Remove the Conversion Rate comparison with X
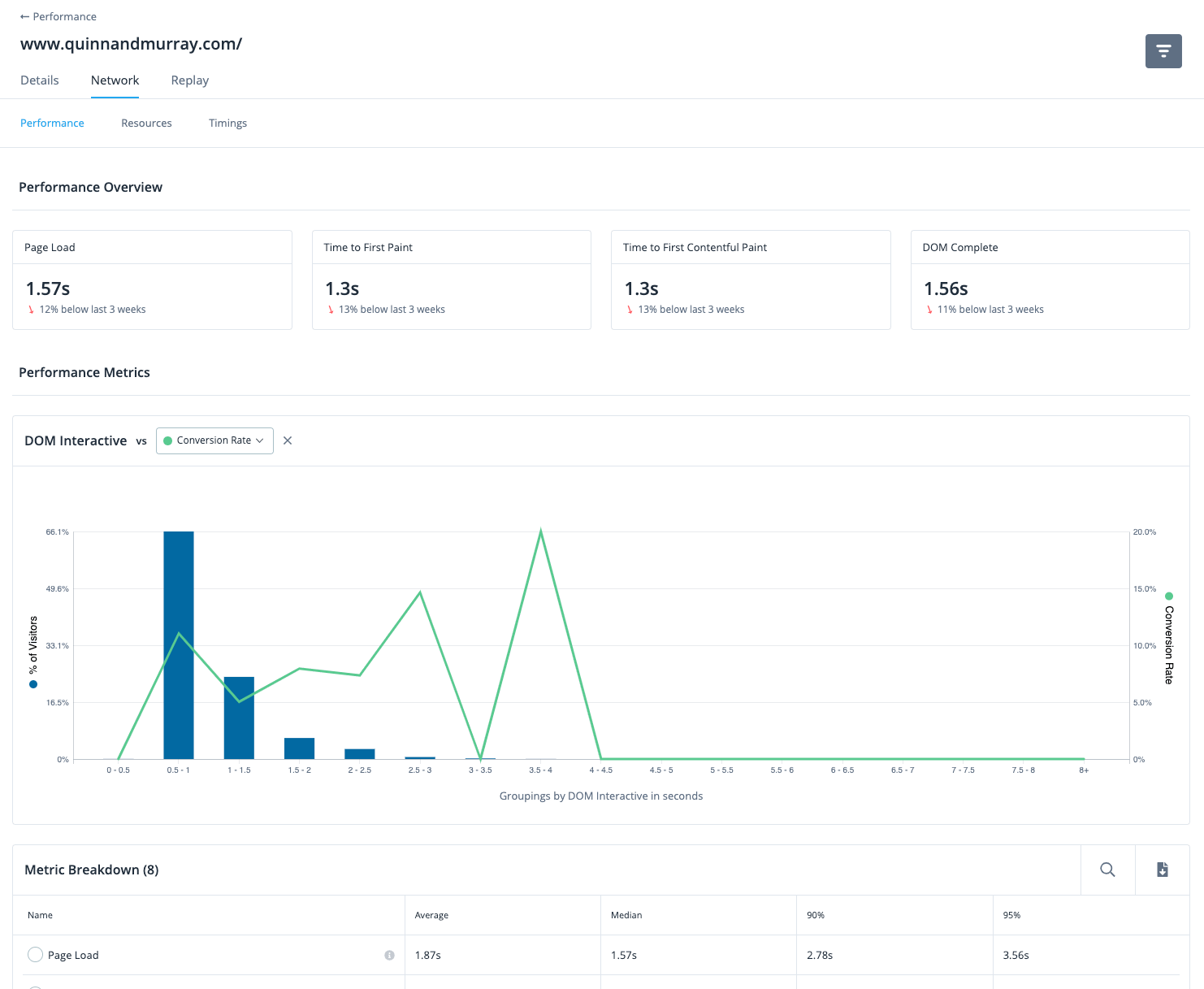1204x989 pixels. click(288, 440)
